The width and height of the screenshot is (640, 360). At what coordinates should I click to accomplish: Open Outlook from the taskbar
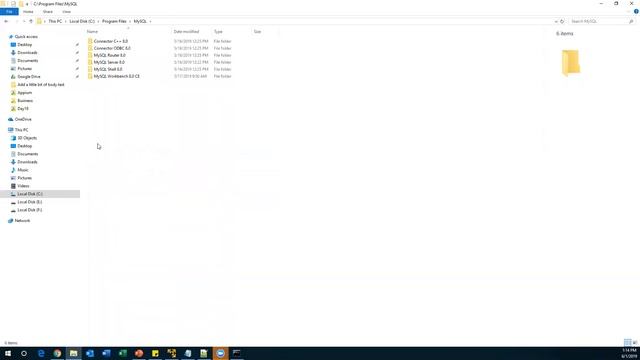pyautogui.click(x=90, y=353)
